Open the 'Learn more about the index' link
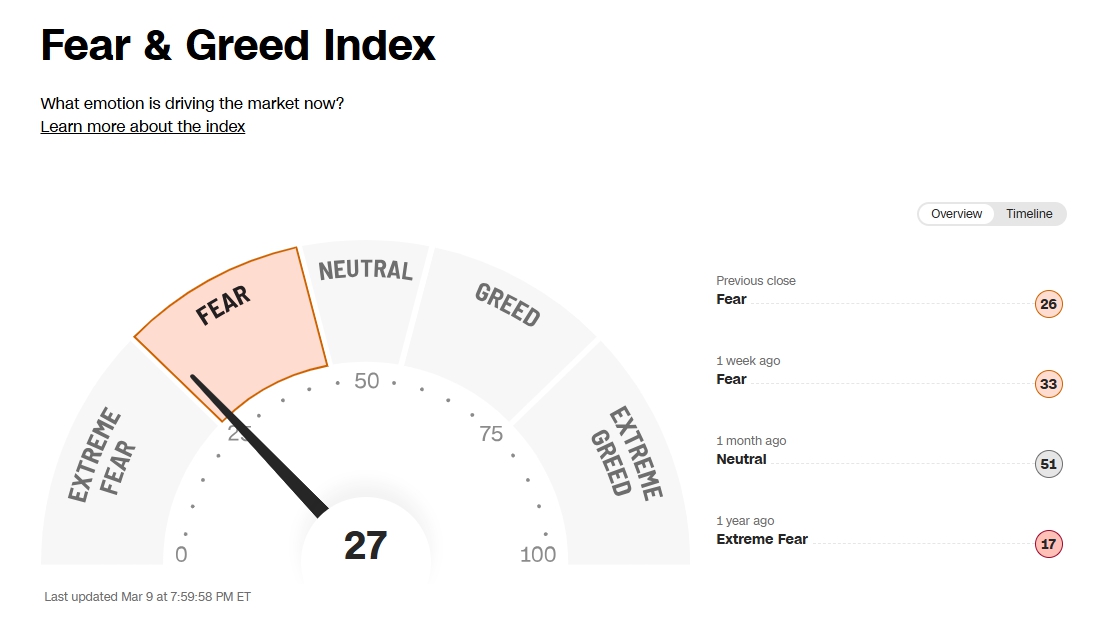 click(x=142, y=127)
